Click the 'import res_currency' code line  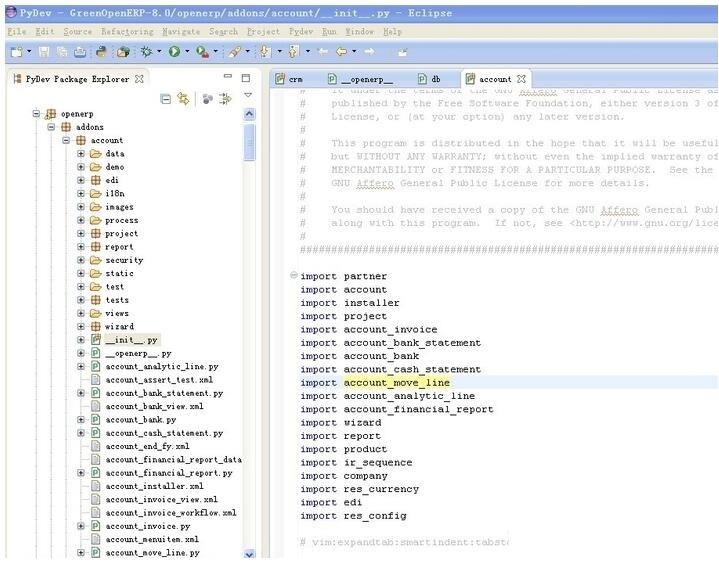(360, 489)
